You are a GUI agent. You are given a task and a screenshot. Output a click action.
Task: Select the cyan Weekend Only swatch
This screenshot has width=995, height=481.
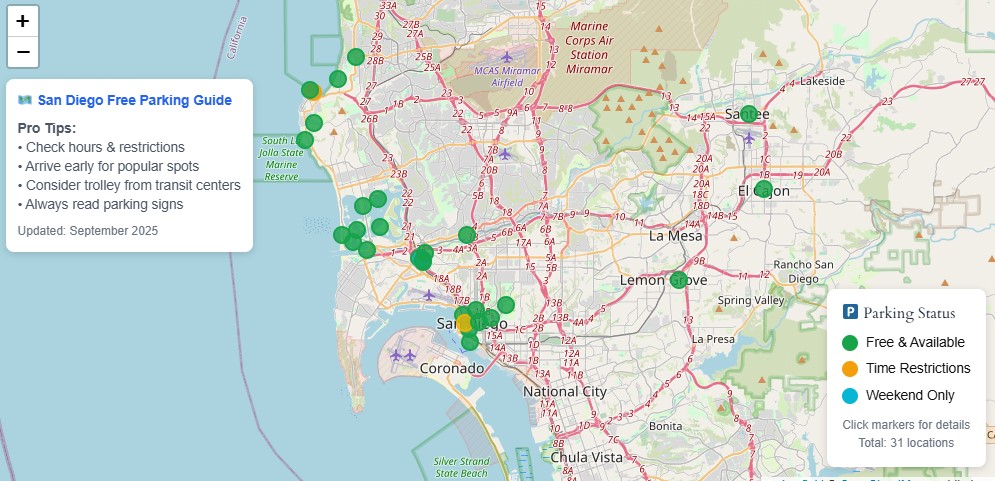point(850,395)
